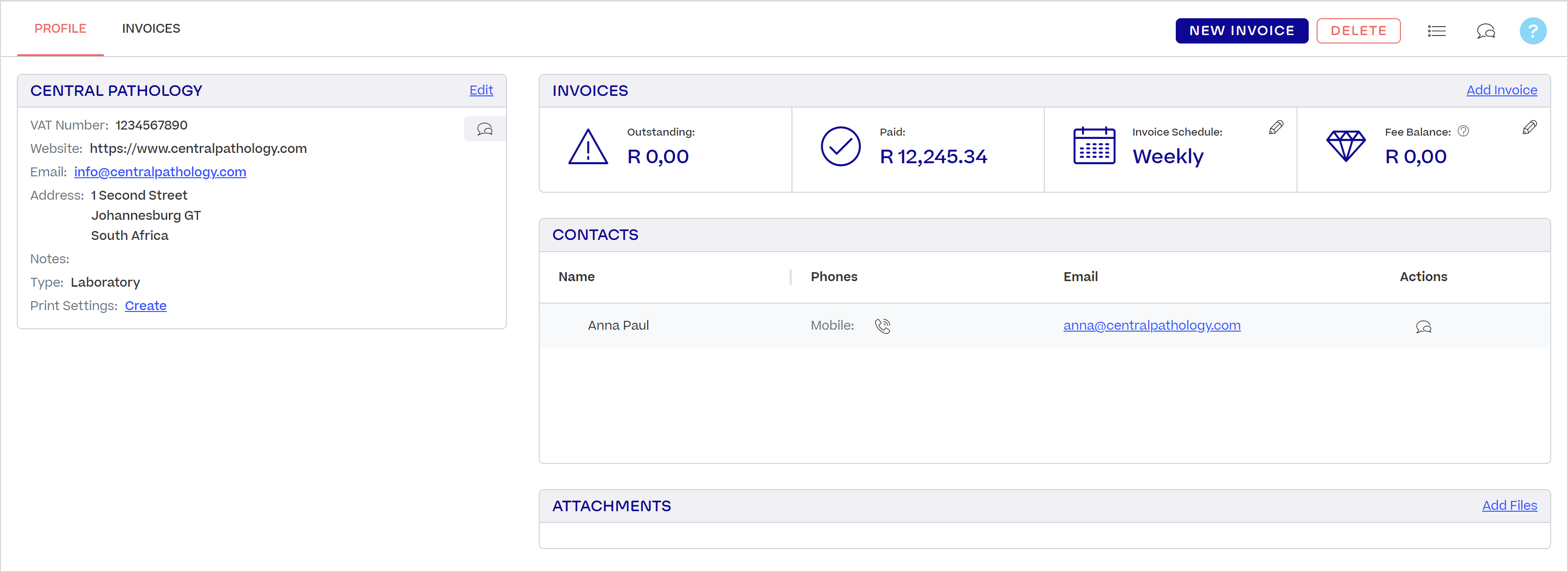This screenshot has width=1568, height=572.
Task: Open the chat icon in top bar
Action: pyautogui.click(x=1486, y=31)
